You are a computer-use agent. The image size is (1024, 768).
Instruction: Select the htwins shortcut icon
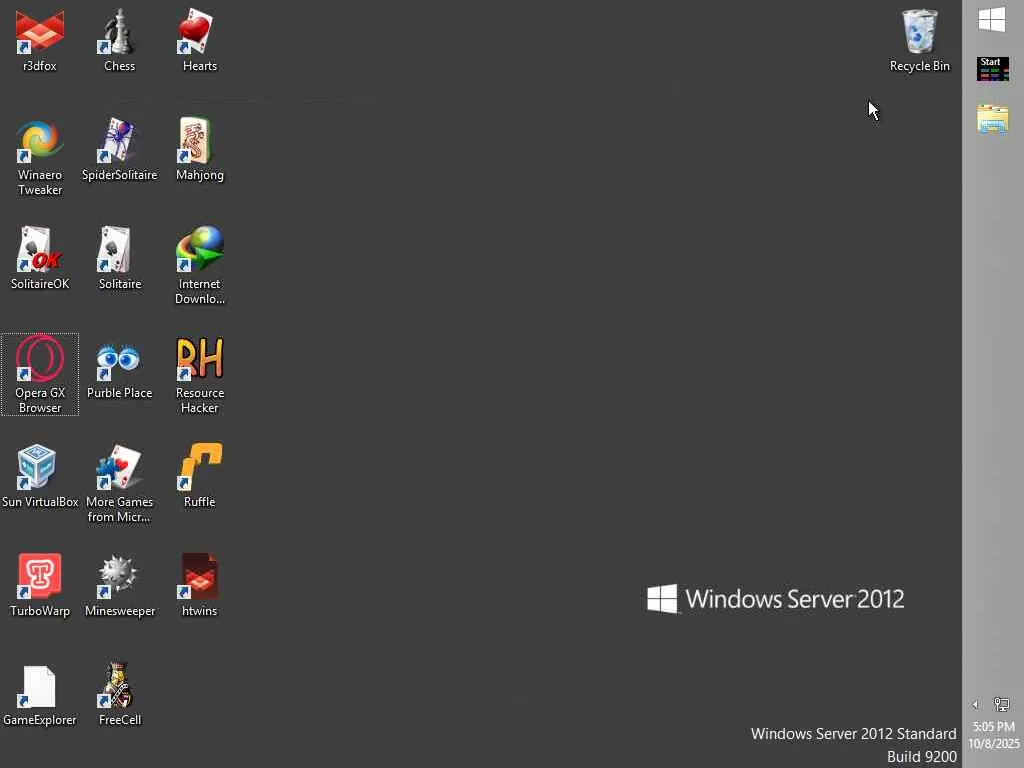coord(200,586)
